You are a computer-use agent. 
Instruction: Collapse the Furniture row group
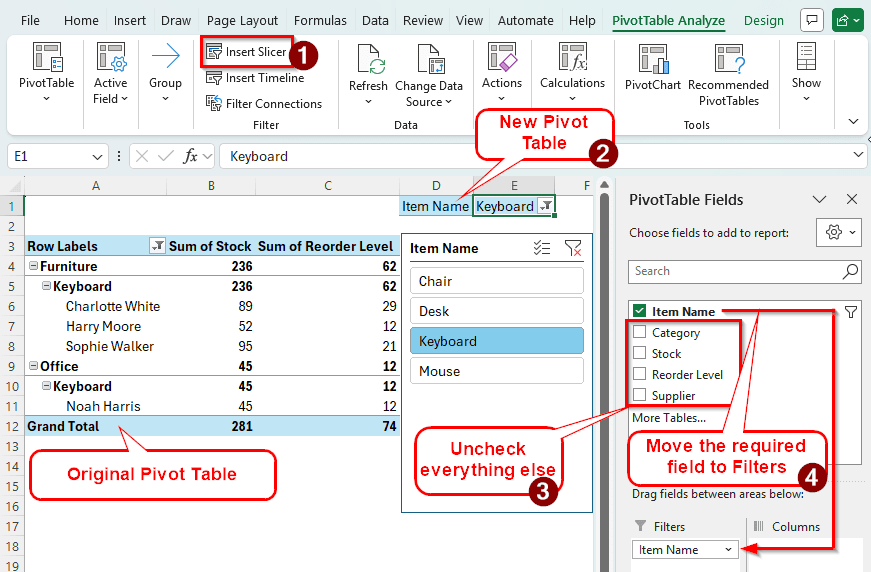33,266
